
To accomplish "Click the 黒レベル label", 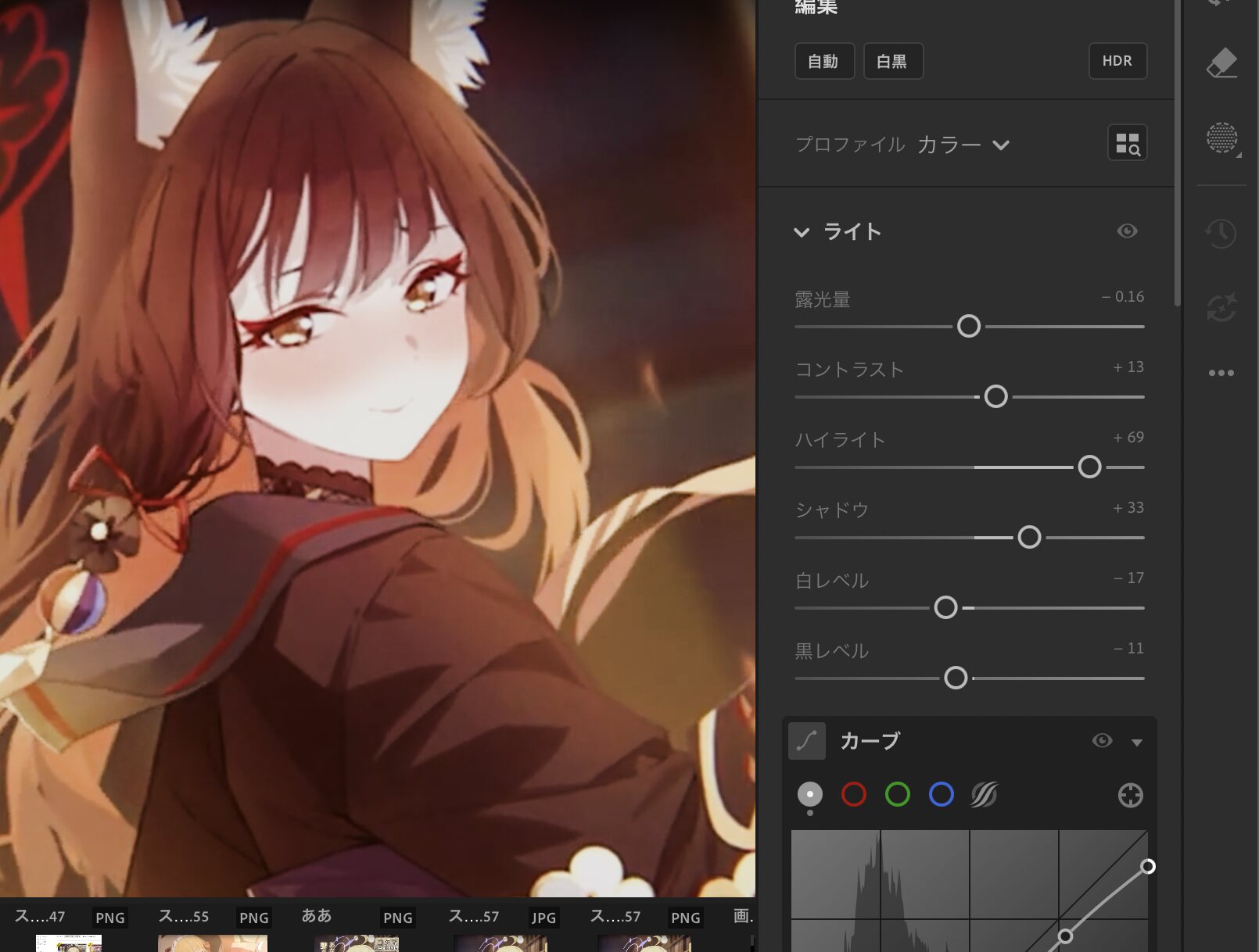I will tap(832, 652).
